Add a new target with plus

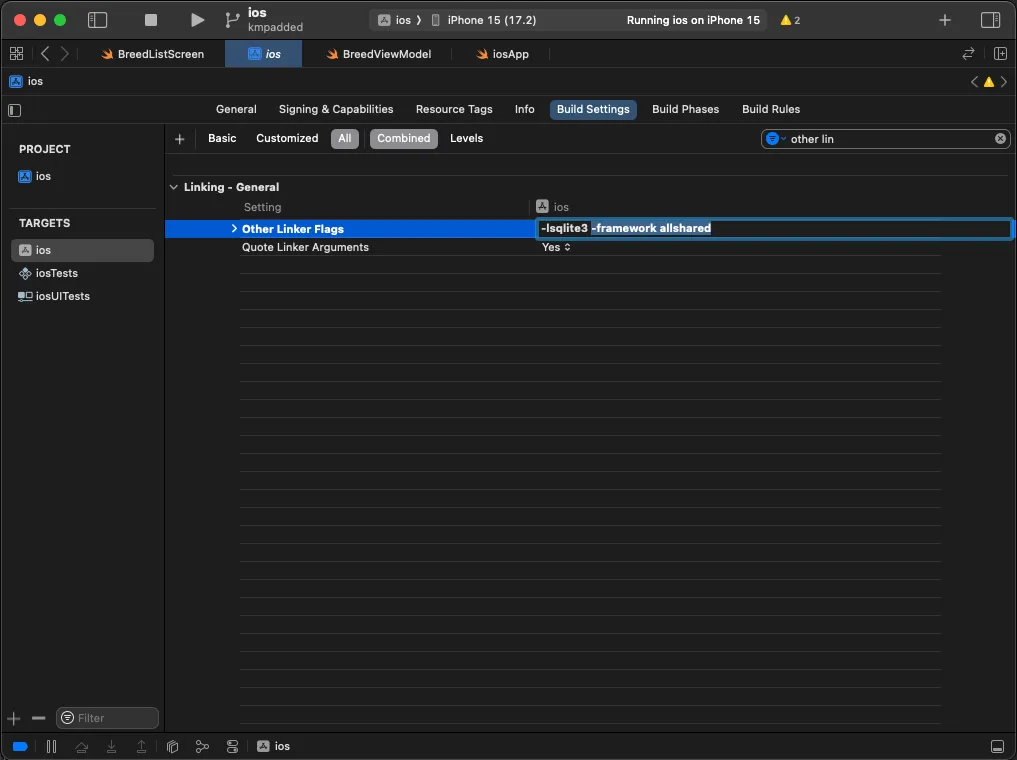14,718
